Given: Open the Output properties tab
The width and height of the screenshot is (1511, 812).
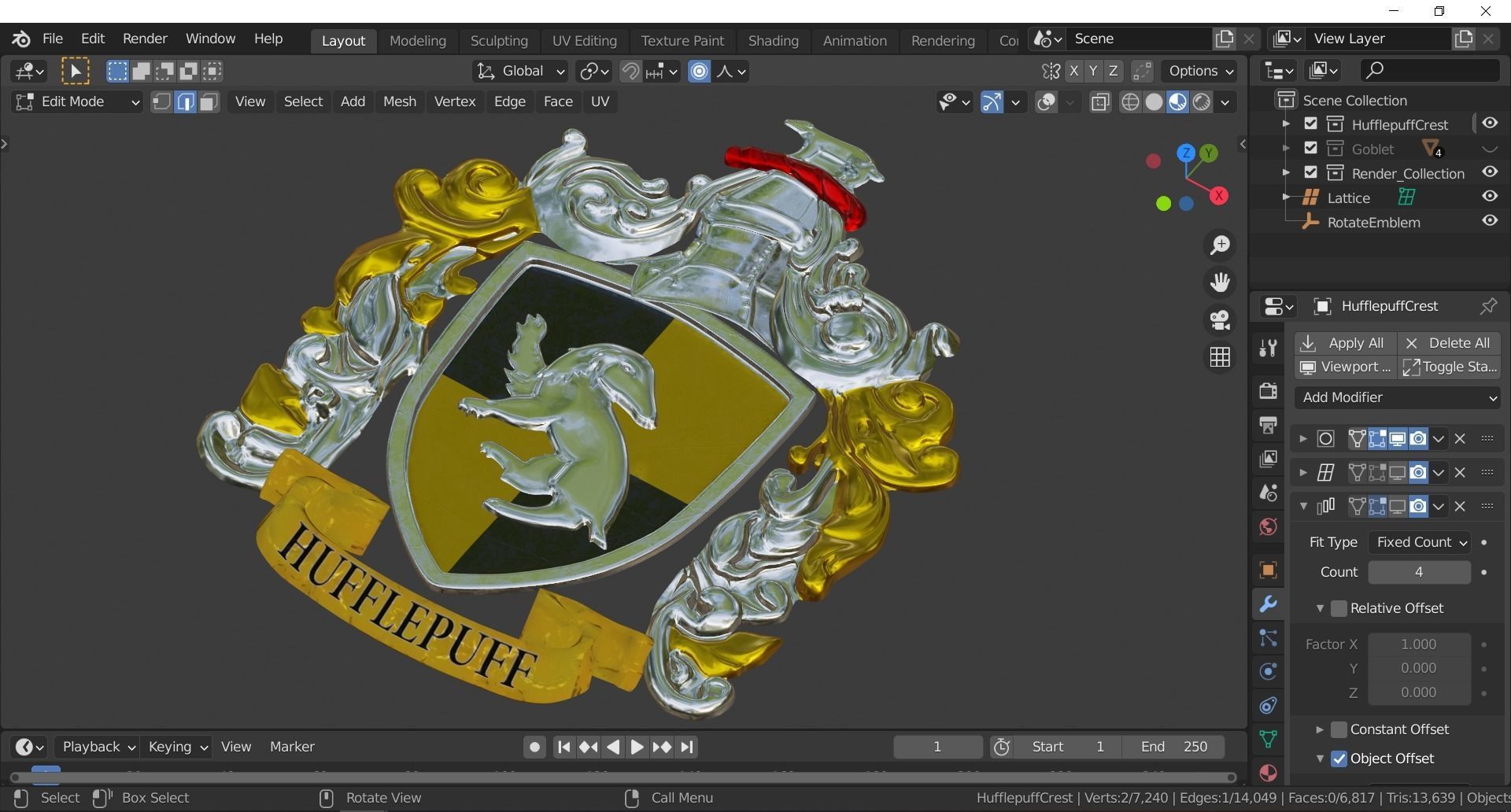Looking at the screenshot, I should click(1268, 425).
